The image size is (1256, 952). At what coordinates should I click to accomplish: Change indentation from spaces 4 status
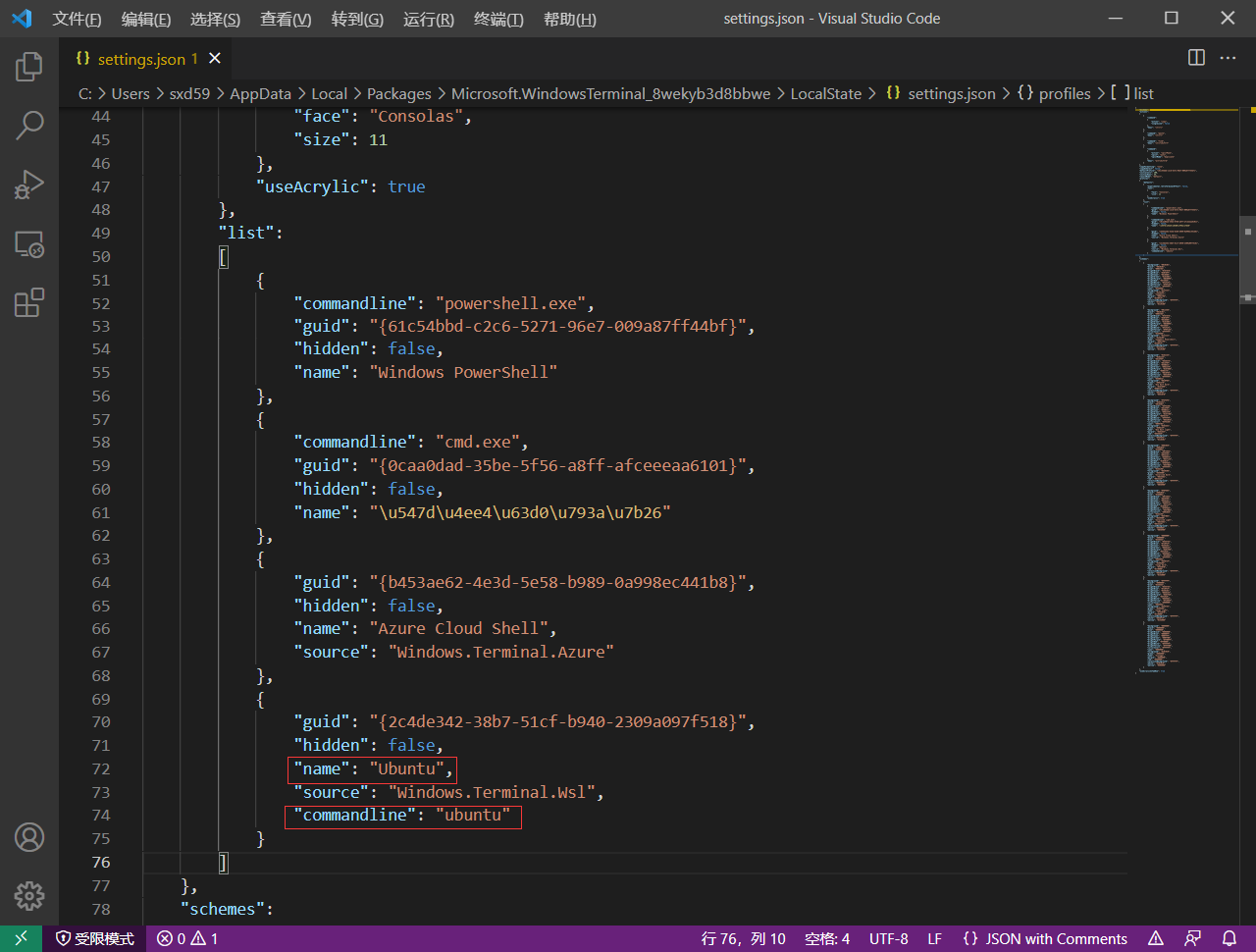[x=827, y=939]
